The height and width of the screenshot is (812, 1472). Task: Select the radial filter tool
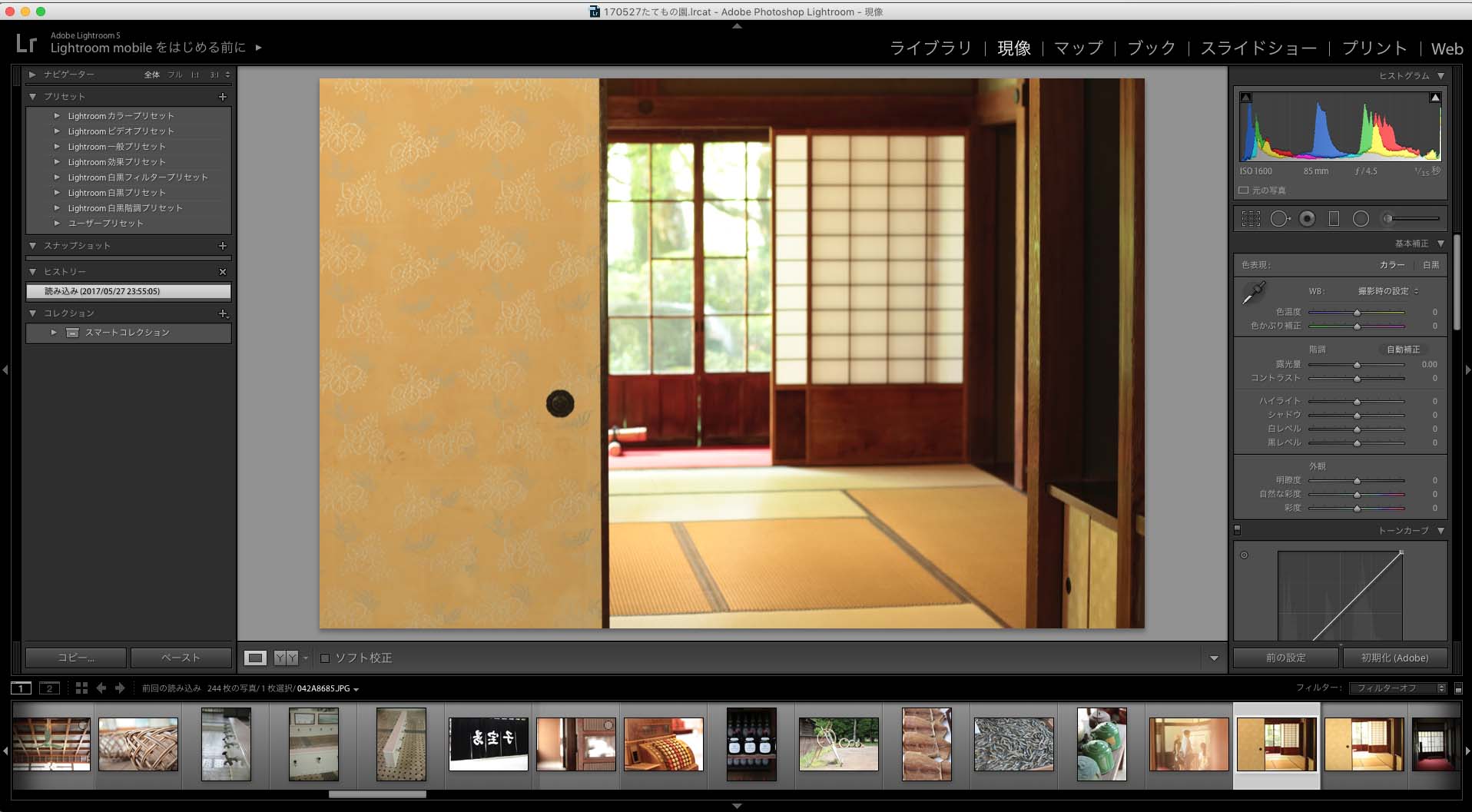1361,219
